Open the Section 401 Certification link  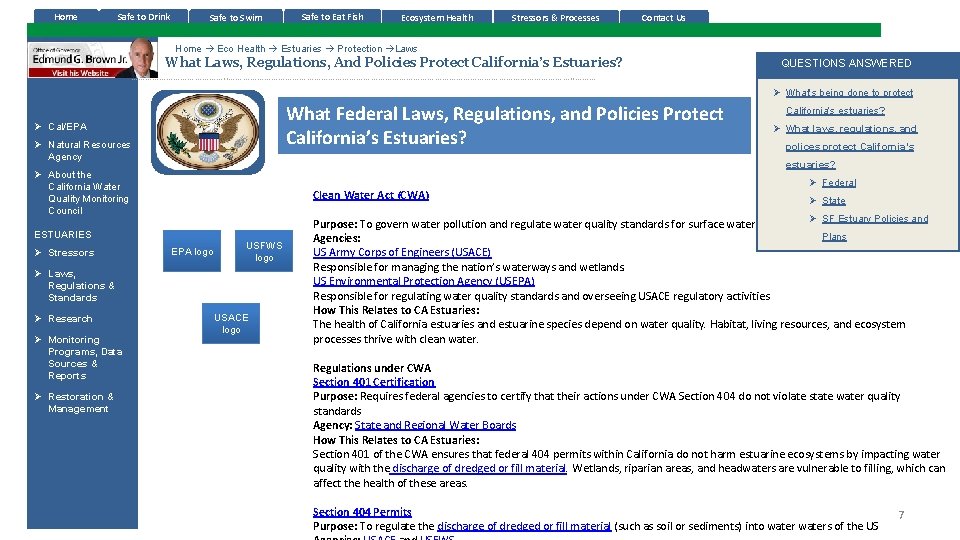pyautogui.click(x=373, y=381)
